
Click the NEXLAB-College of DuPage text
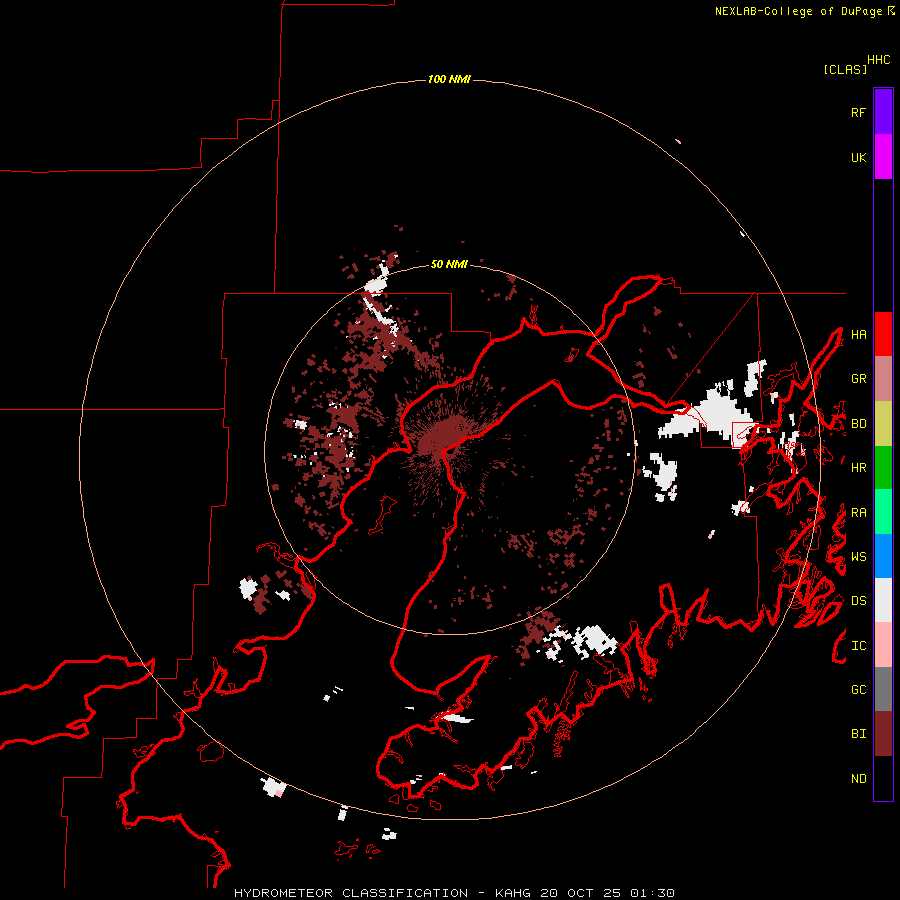tap(798, 11)
